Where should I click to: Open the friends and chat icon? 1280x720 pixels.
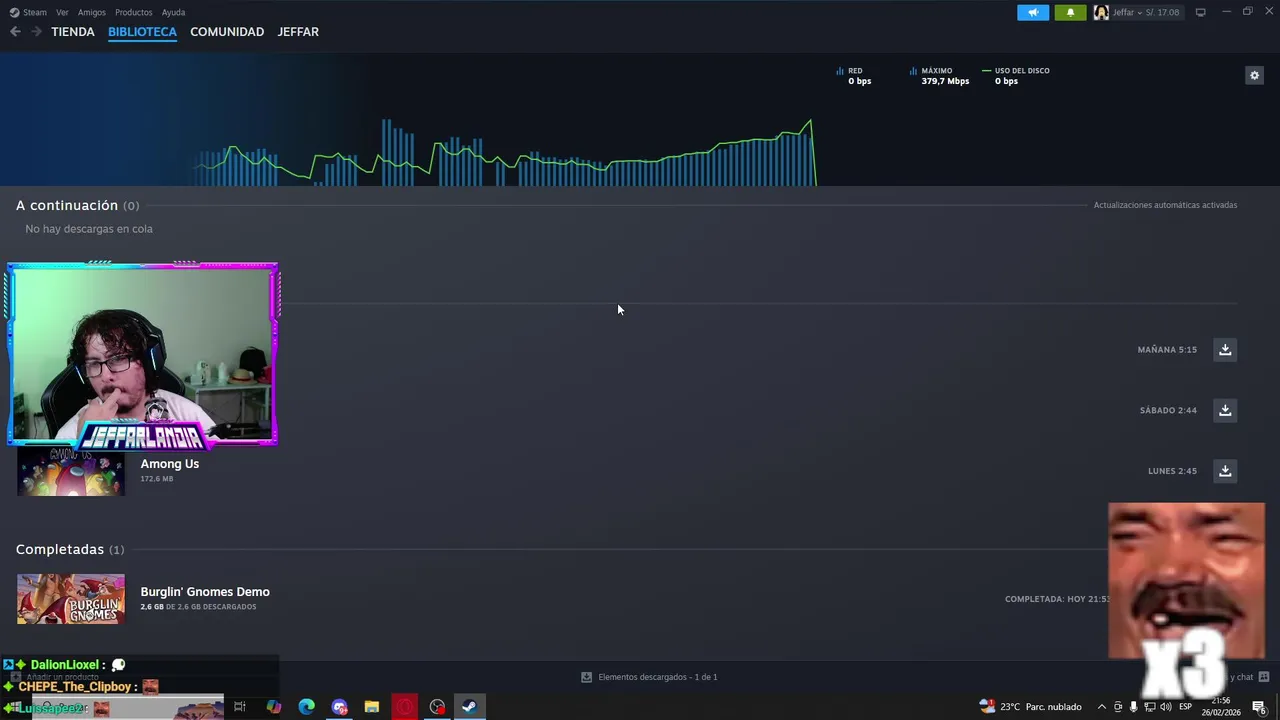pyautogui.click(x=1263, y=677)
